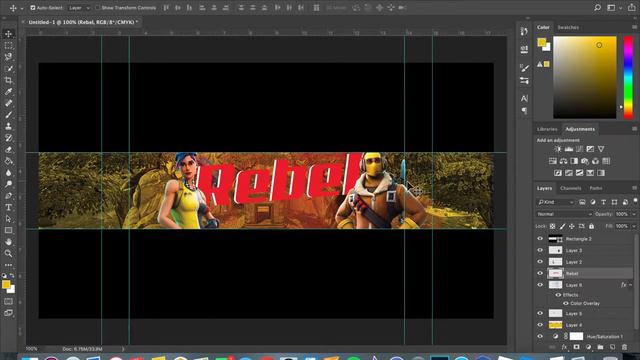Select the Pen tool
Image resolution: width=640 pixels, height=360 pixels.
click(8, 196)
